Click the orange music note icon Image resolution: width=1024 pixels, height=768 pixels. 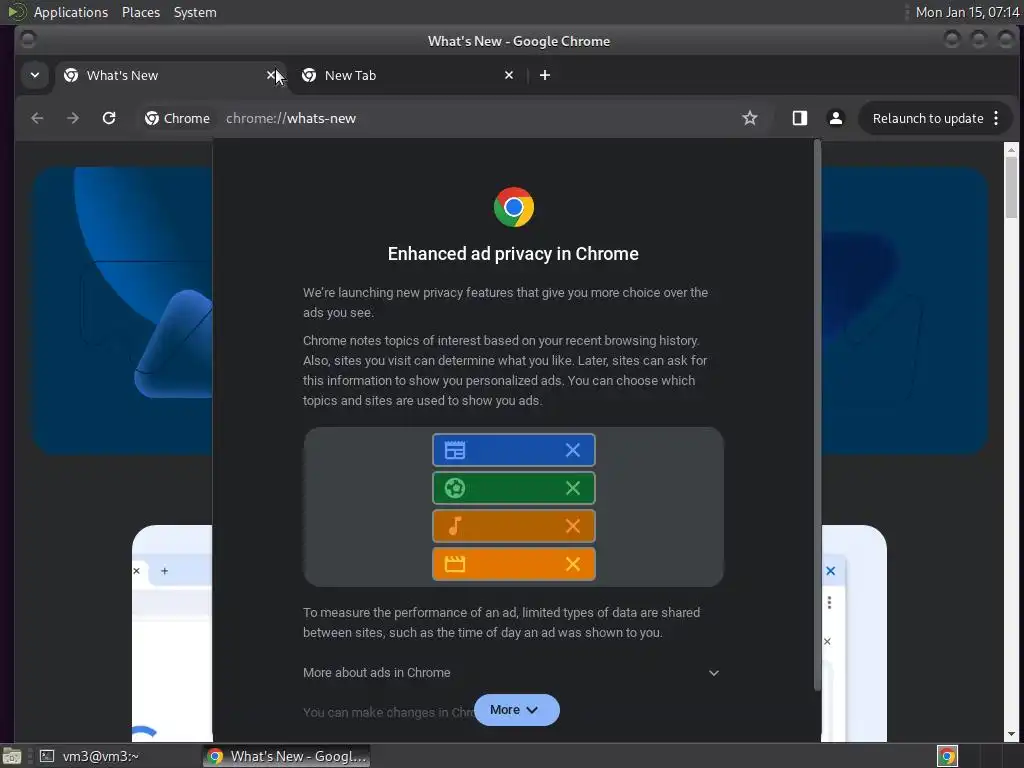coord(455,526)
